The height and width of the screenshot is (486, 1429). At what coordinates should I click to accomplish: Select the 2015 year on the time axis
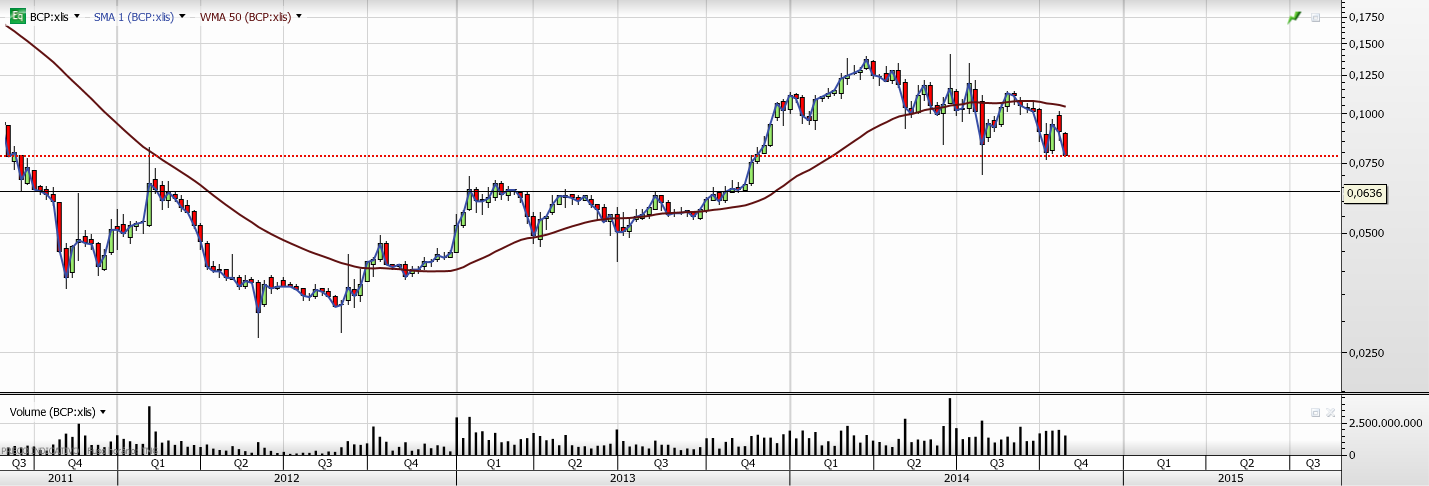1230,478
